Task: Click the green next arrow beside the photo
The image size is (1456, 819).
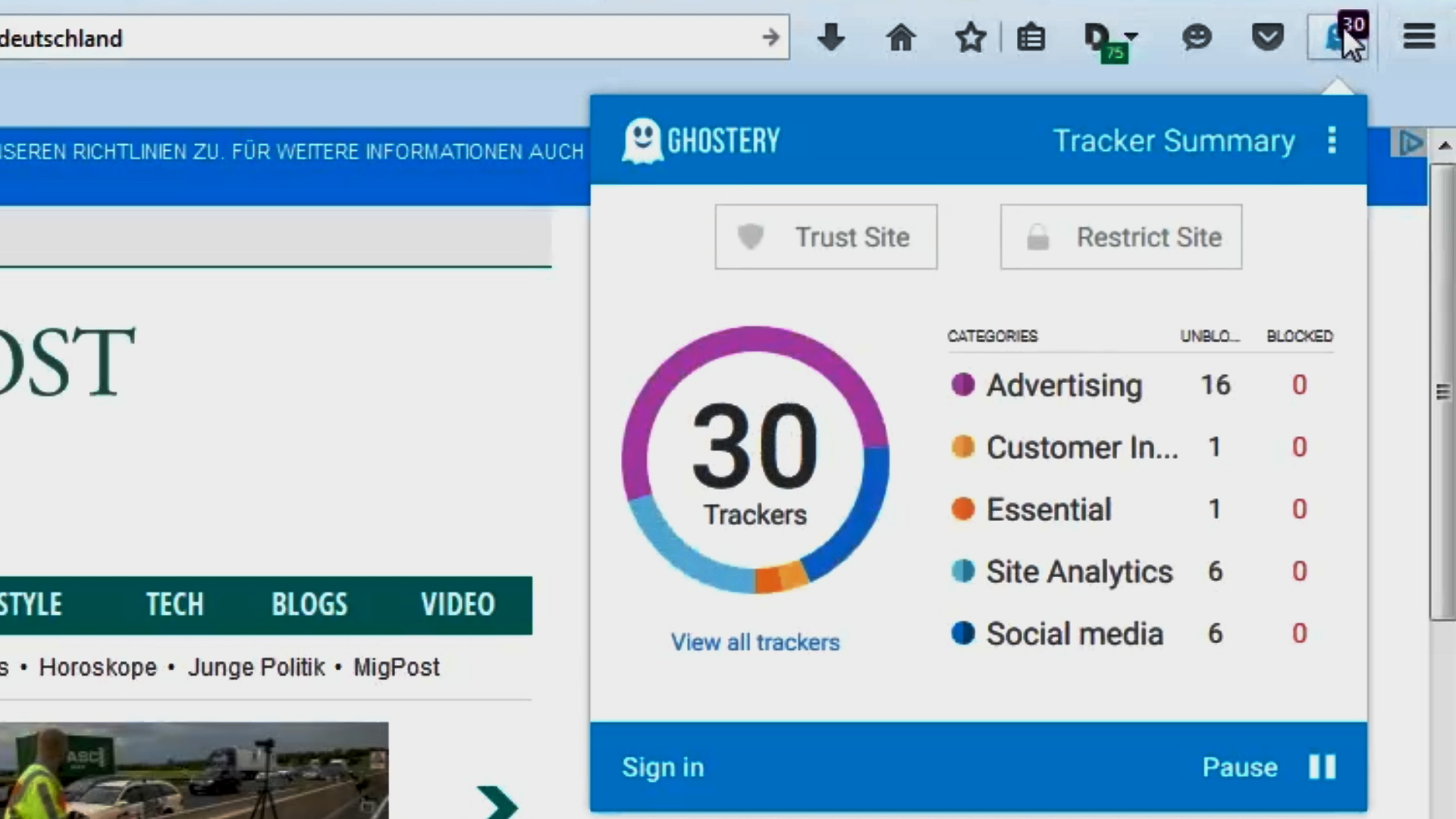Action: [497, 802]
